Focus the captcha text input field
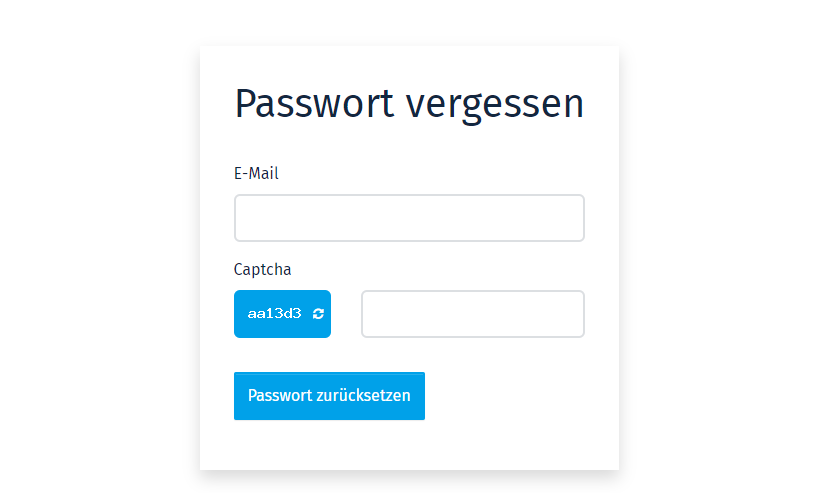831x493 pixels. coord(473,314)
